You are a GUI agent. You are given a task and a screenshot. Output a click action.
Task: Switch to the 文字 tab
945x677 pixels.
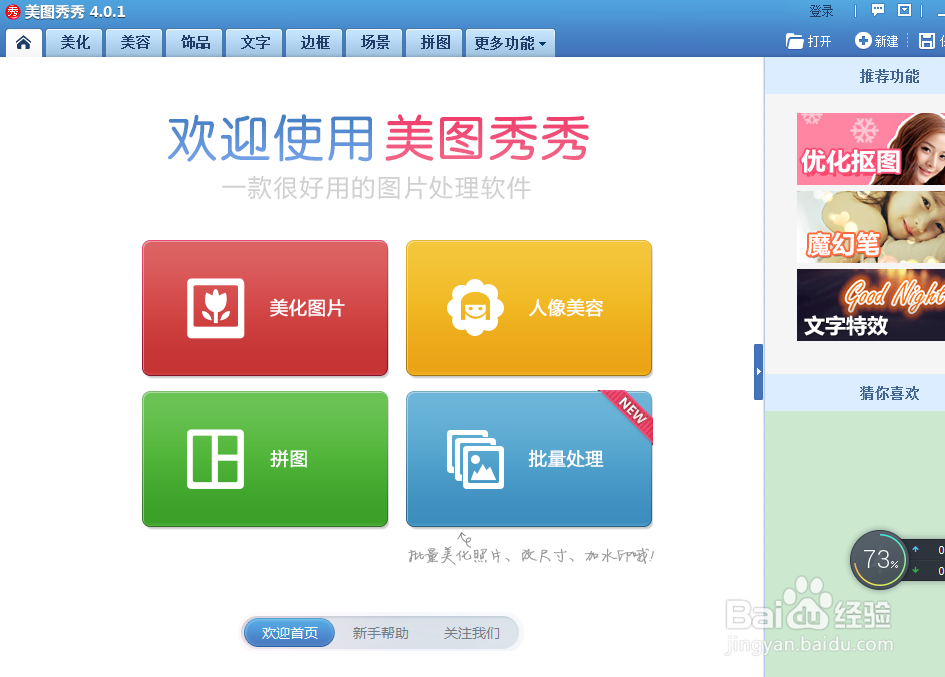[254, 43]
